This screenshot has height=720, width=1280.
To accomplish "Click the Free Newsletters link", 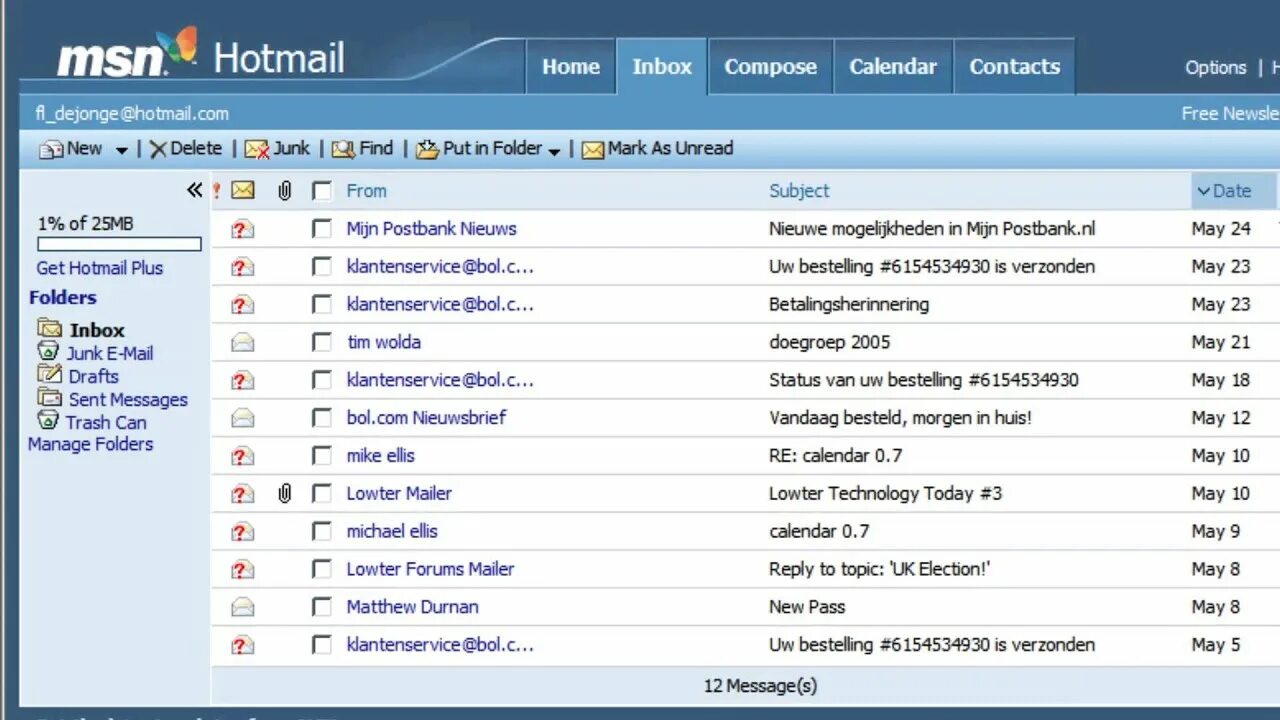I will pos(1231,113).
